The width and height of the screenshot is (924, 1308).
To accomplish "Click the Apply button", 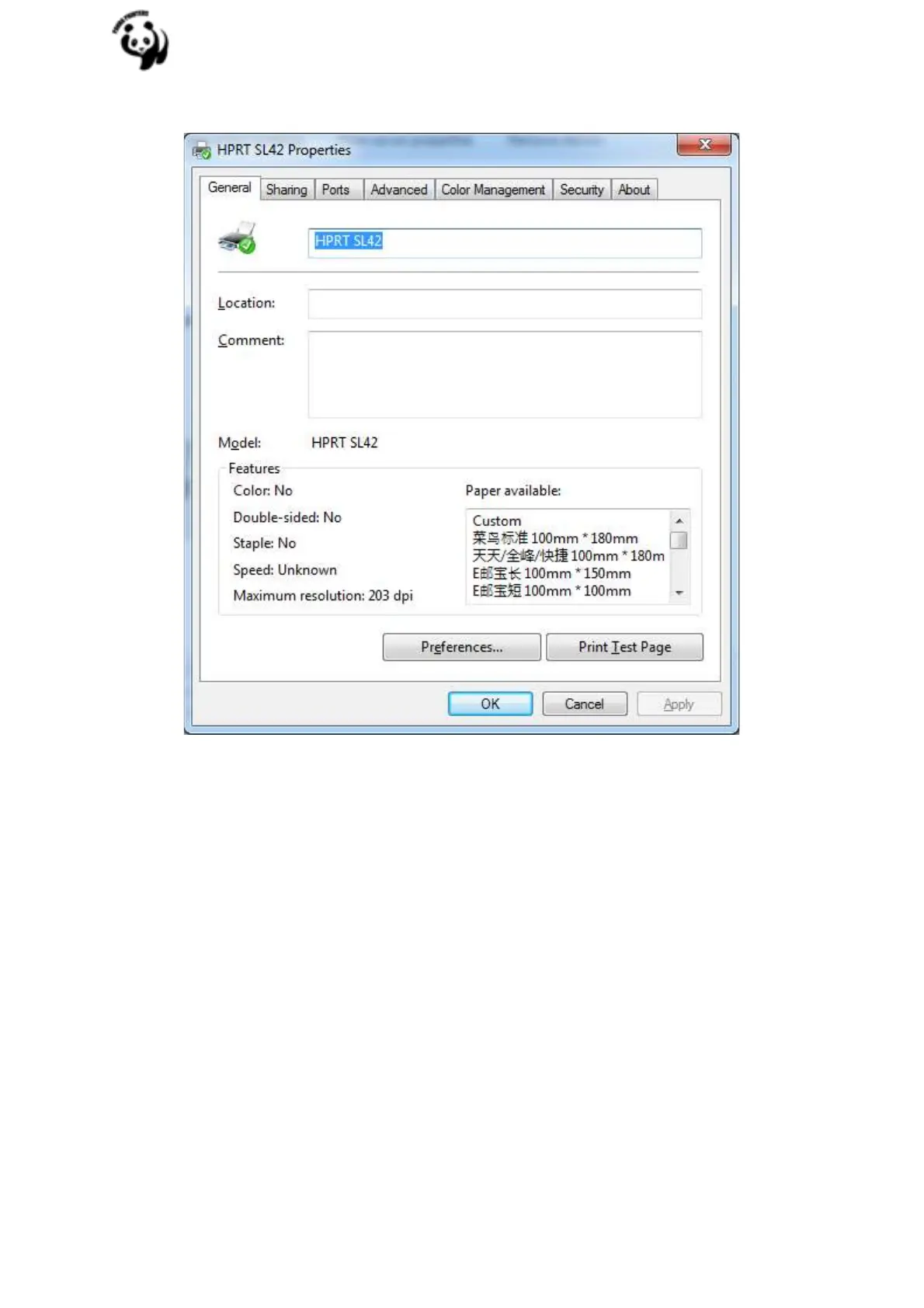I will click(x=679, y=704).
